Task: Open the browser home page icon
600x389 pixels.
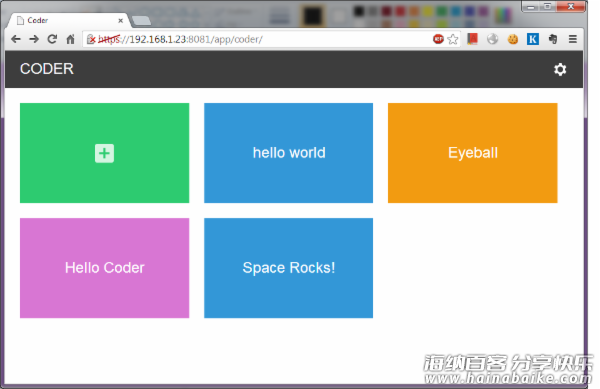Action: click(70, 39)
